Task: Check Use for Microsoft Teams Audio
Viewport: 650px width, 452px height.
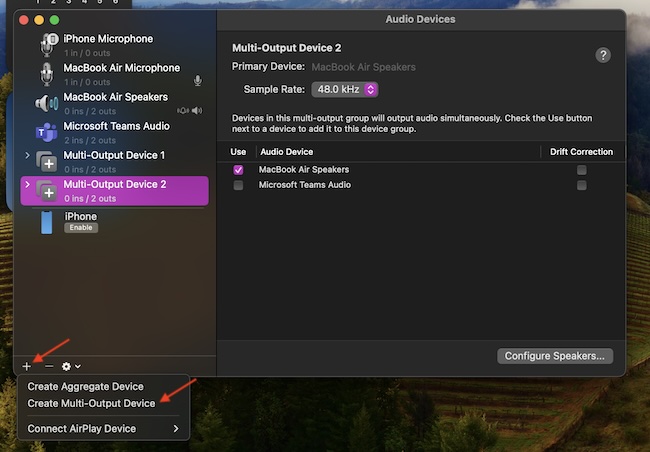Action: click(238, 185)
